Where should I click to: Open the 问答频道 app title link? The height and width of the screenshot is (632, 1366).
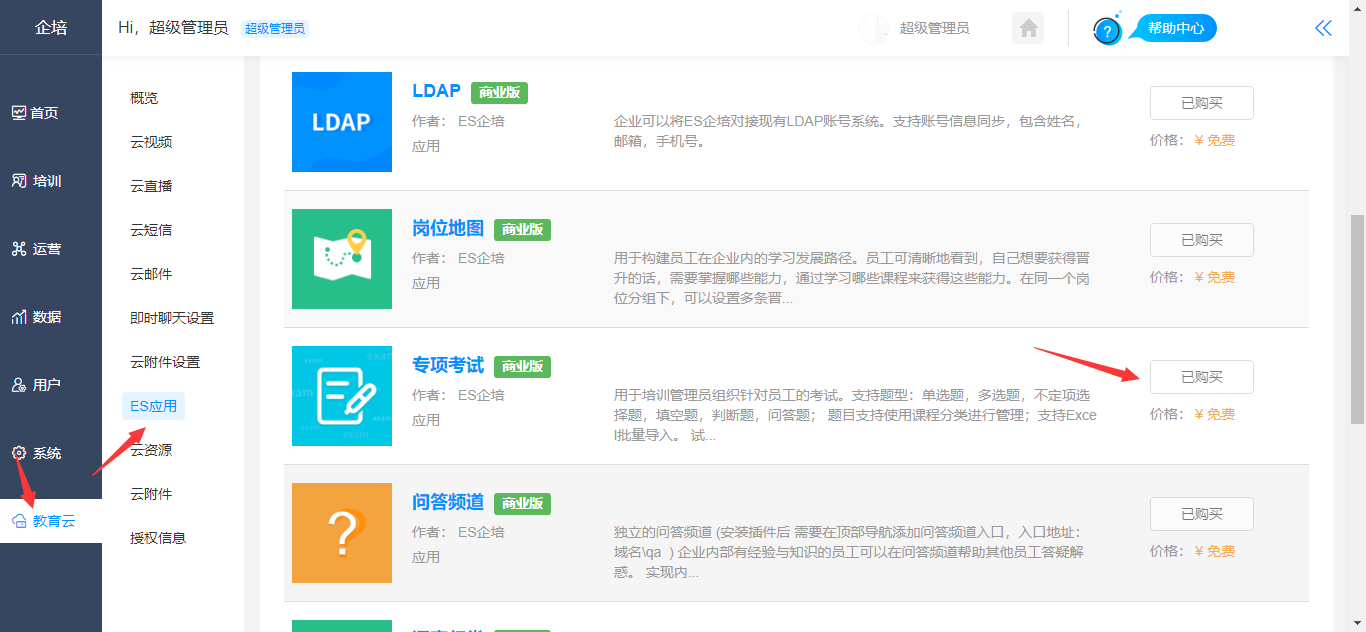point(448,502)
